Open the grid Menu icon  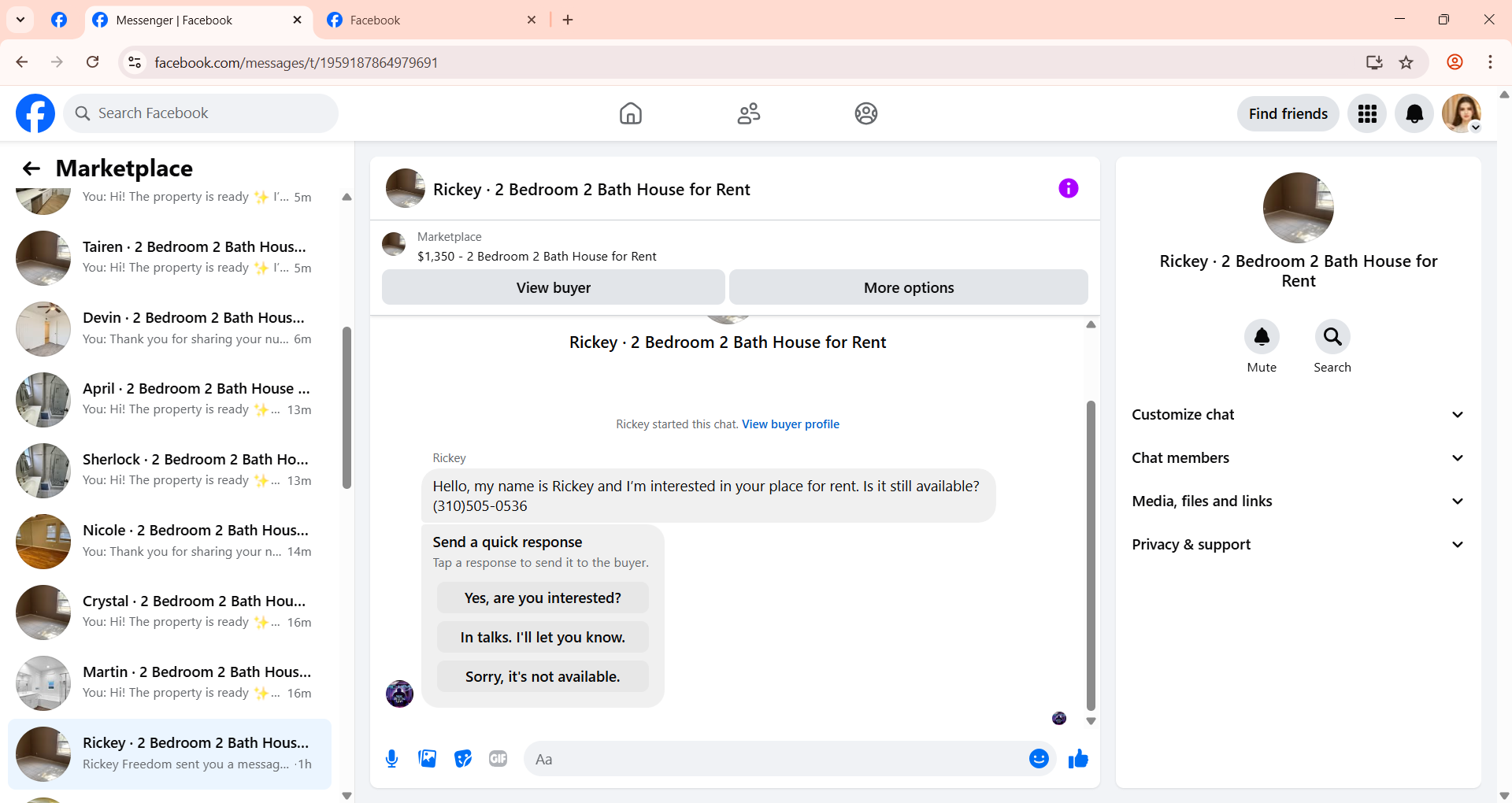pos(1367,113)
